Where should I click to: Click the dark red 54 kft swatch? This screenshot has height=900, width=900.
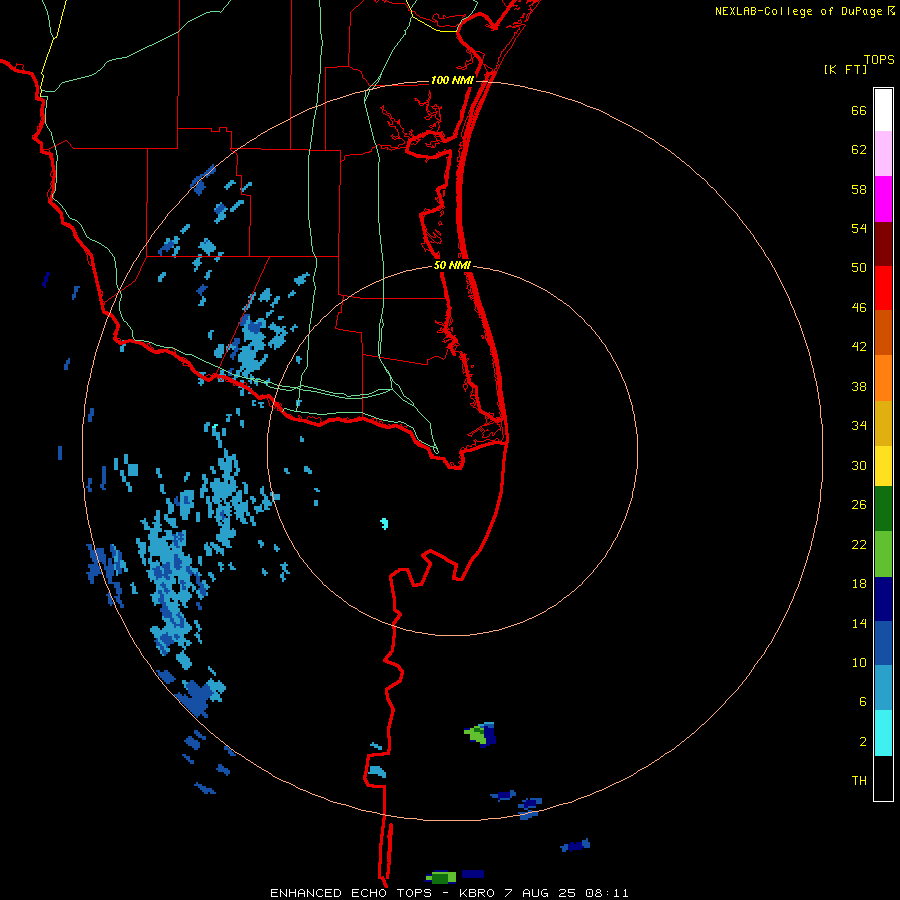tap(883, 244)
